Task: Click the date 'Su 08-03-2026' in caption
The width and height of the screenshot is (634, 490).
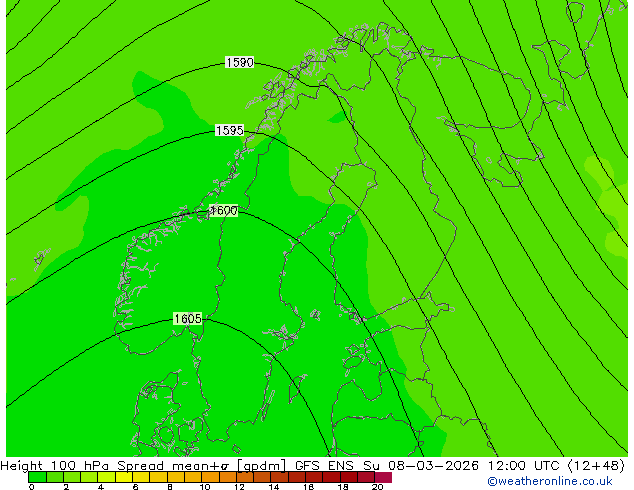Action: pos(421,466)
